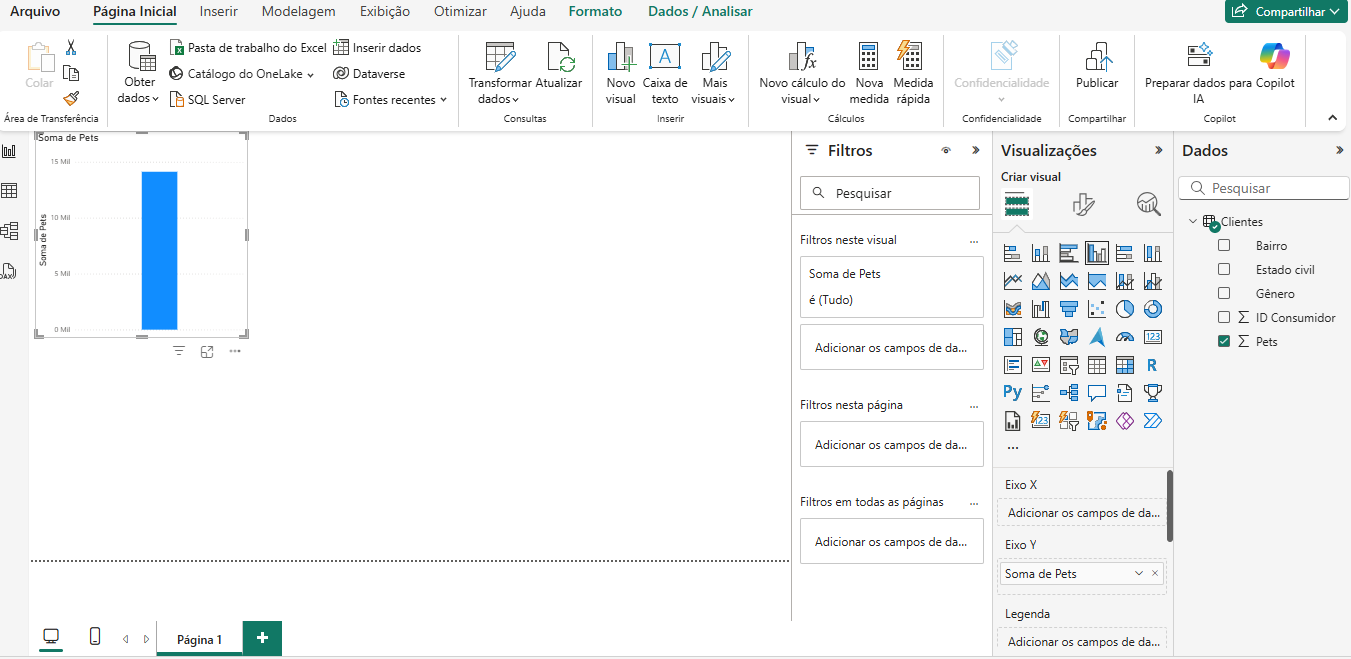Image resolution: width=1351 pixels, height=659 pixels.
Task: Open the Soma de Pets field dropdown chevron
Action: pyautogui.click(x=1139, y=574)
